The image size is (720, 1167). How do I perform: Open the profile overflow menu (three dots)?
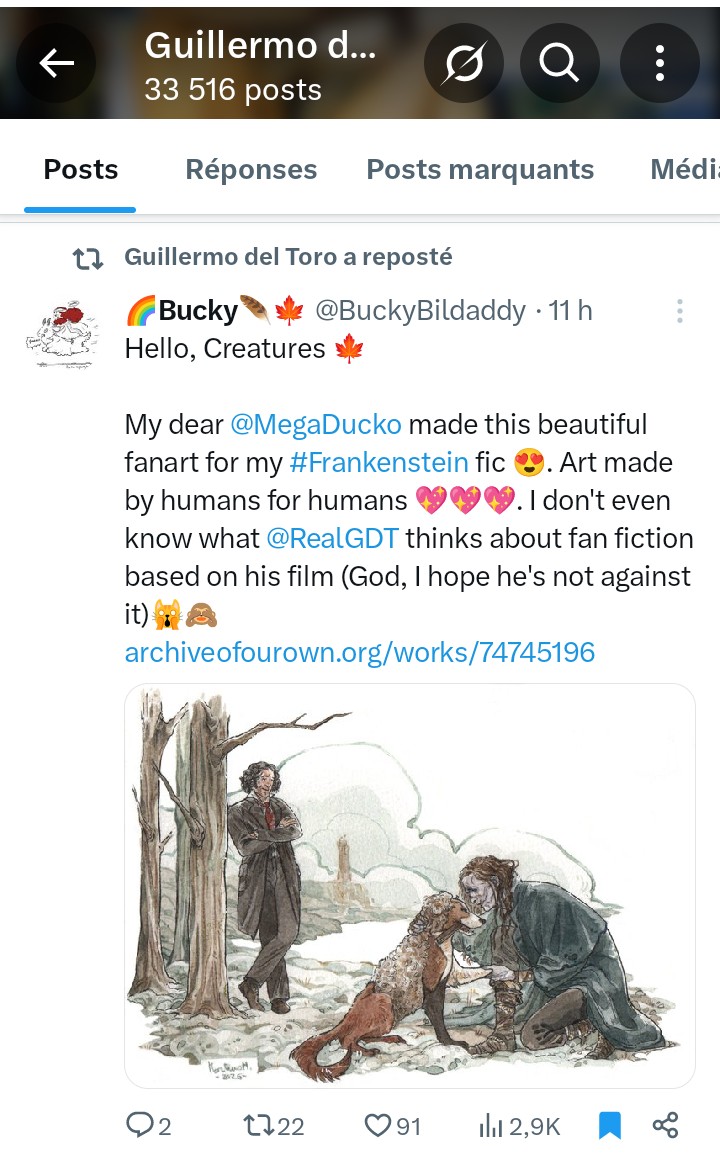tap(659, 63)
